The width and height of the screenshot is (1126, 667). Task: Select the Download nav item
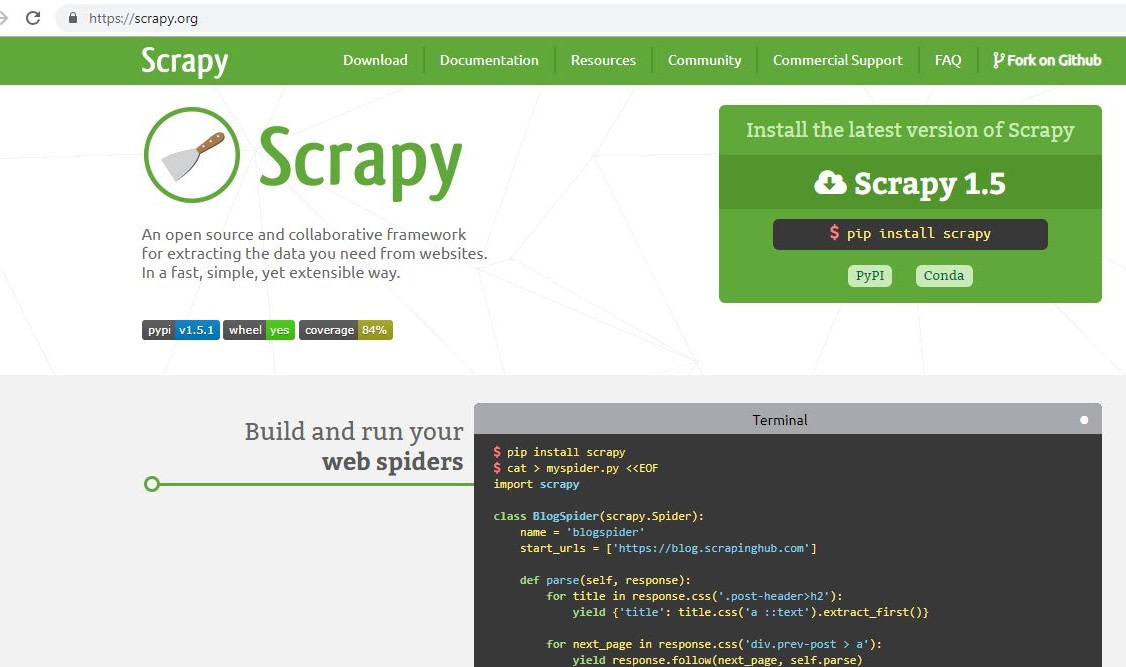pyautogui.click(x=375, y=60)
